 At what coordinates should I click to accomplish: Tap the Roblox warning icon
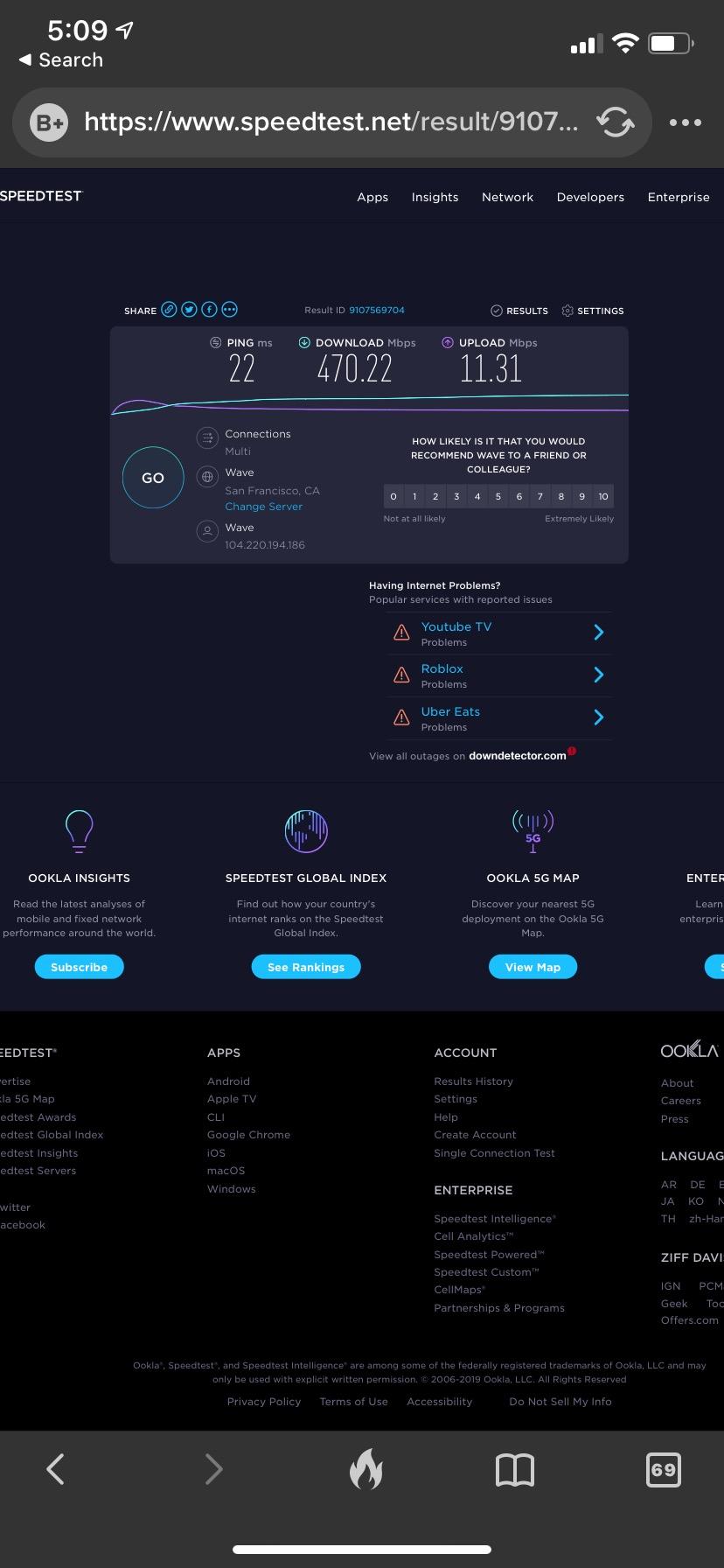[401, 675]
